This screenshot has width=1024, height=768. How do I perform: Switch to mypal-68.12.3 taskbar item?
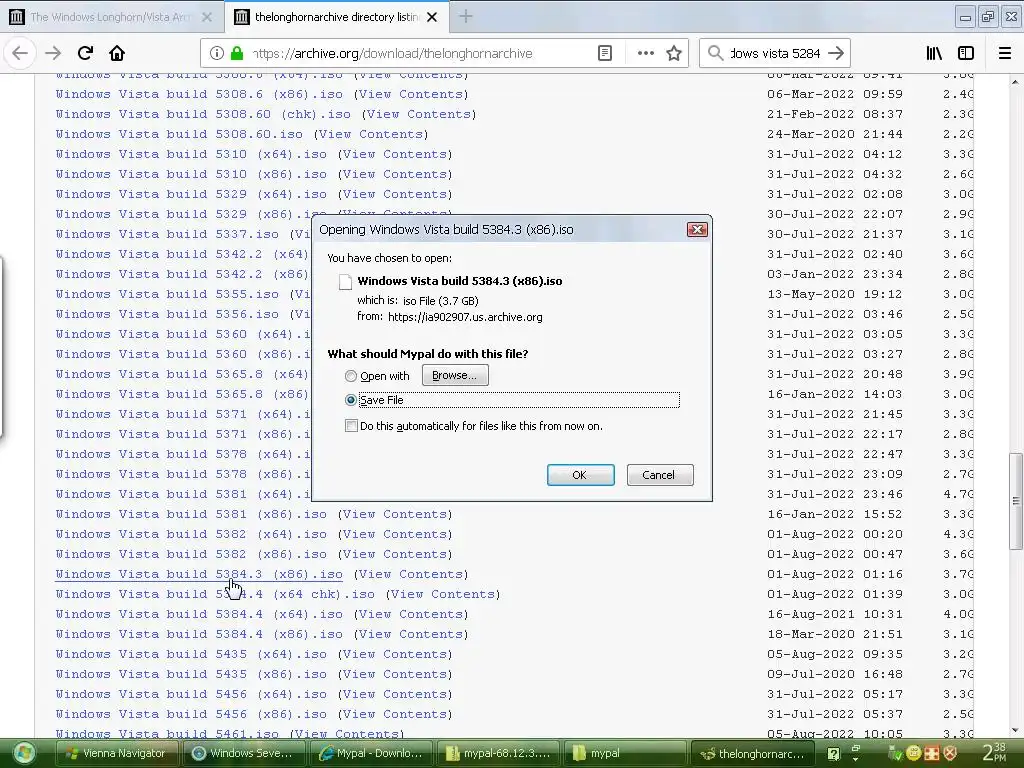[x=498, y=753]
